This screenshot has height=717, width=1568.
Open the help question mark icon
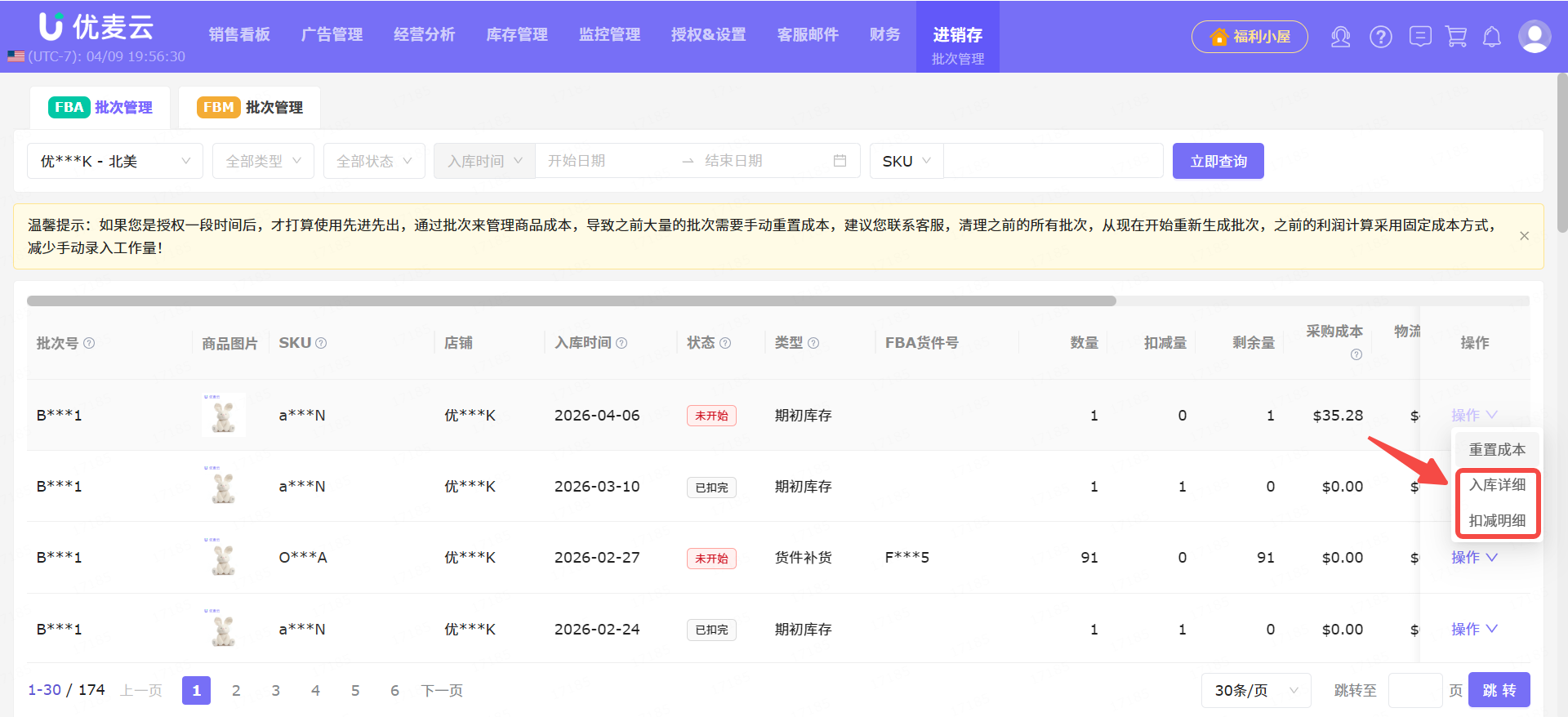(x=1380, y=37)
